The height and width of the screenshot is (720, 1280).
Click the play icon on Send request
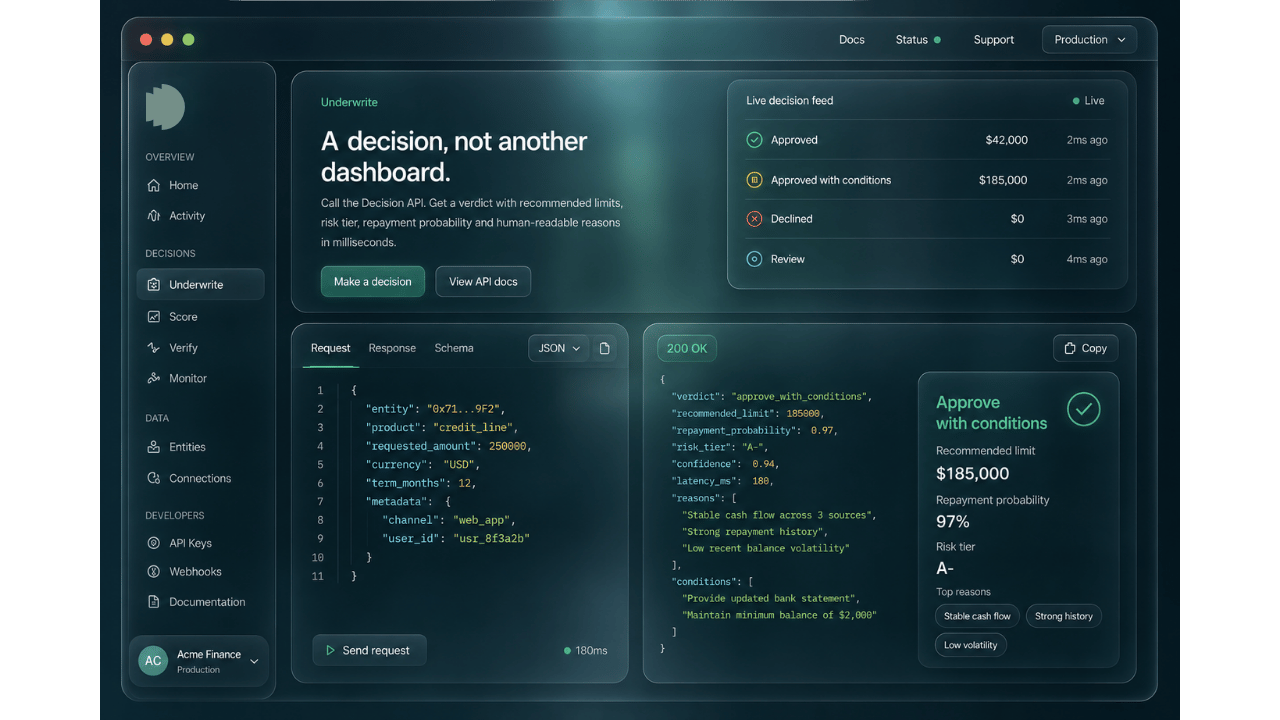(x=330, y=650)
